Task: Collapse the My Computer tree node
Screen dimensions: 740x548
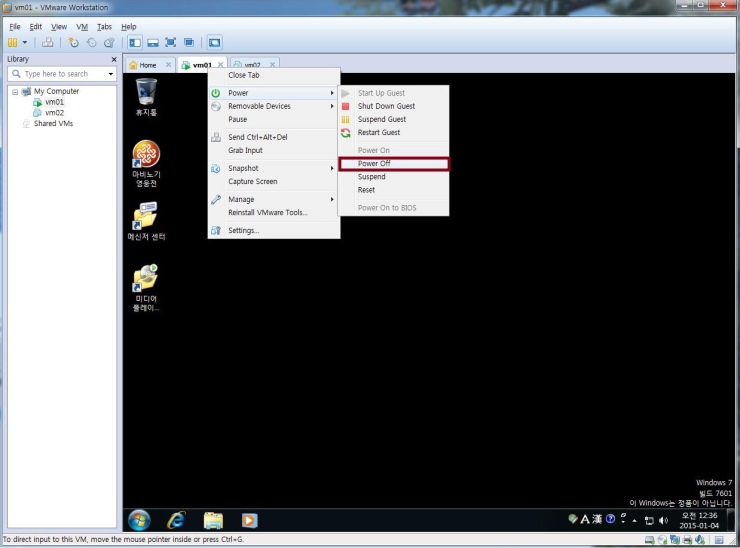Action: tap(15, 91)
